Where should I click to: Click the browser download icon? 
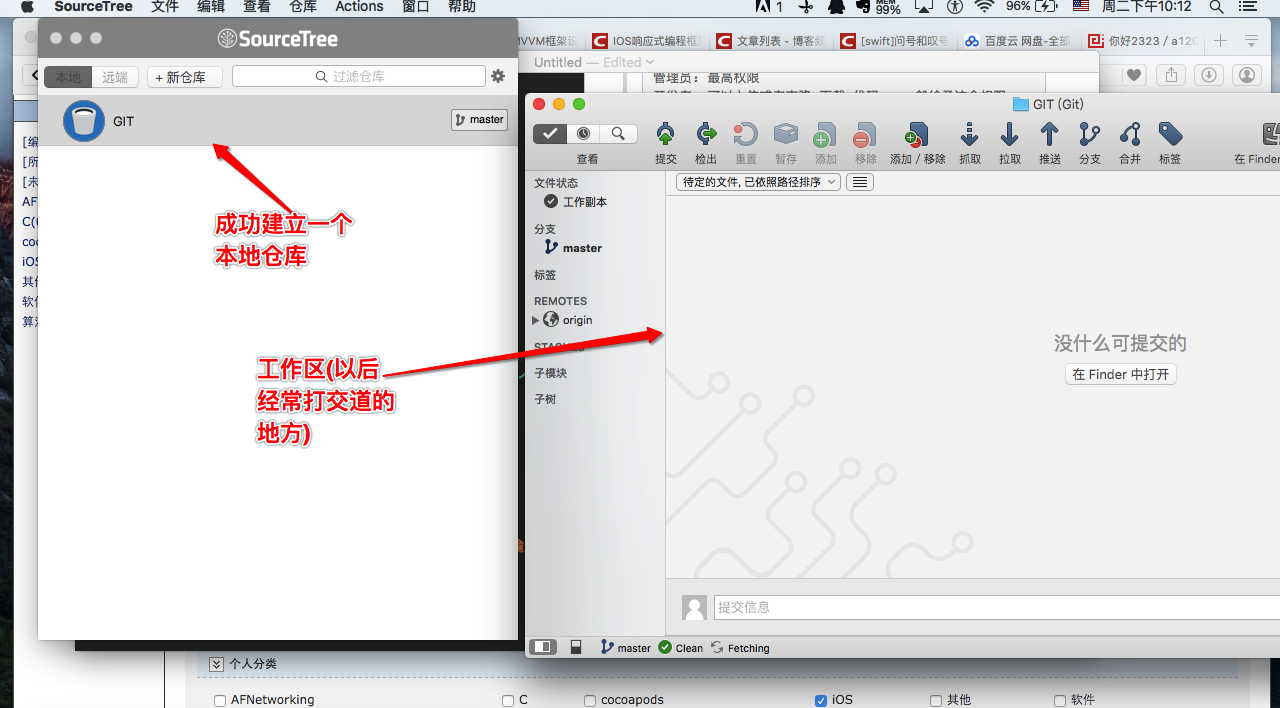click(x=1209, y=75)
